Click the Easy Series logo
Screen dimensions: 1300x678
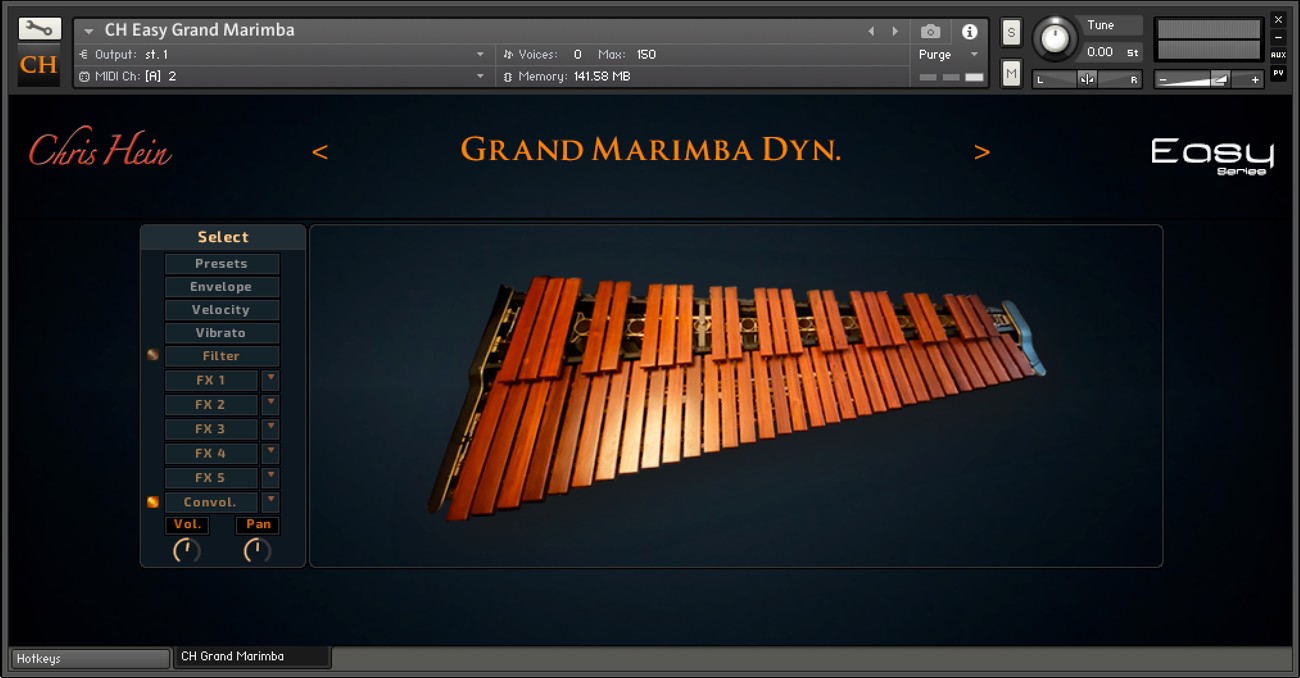(1212, 155)
